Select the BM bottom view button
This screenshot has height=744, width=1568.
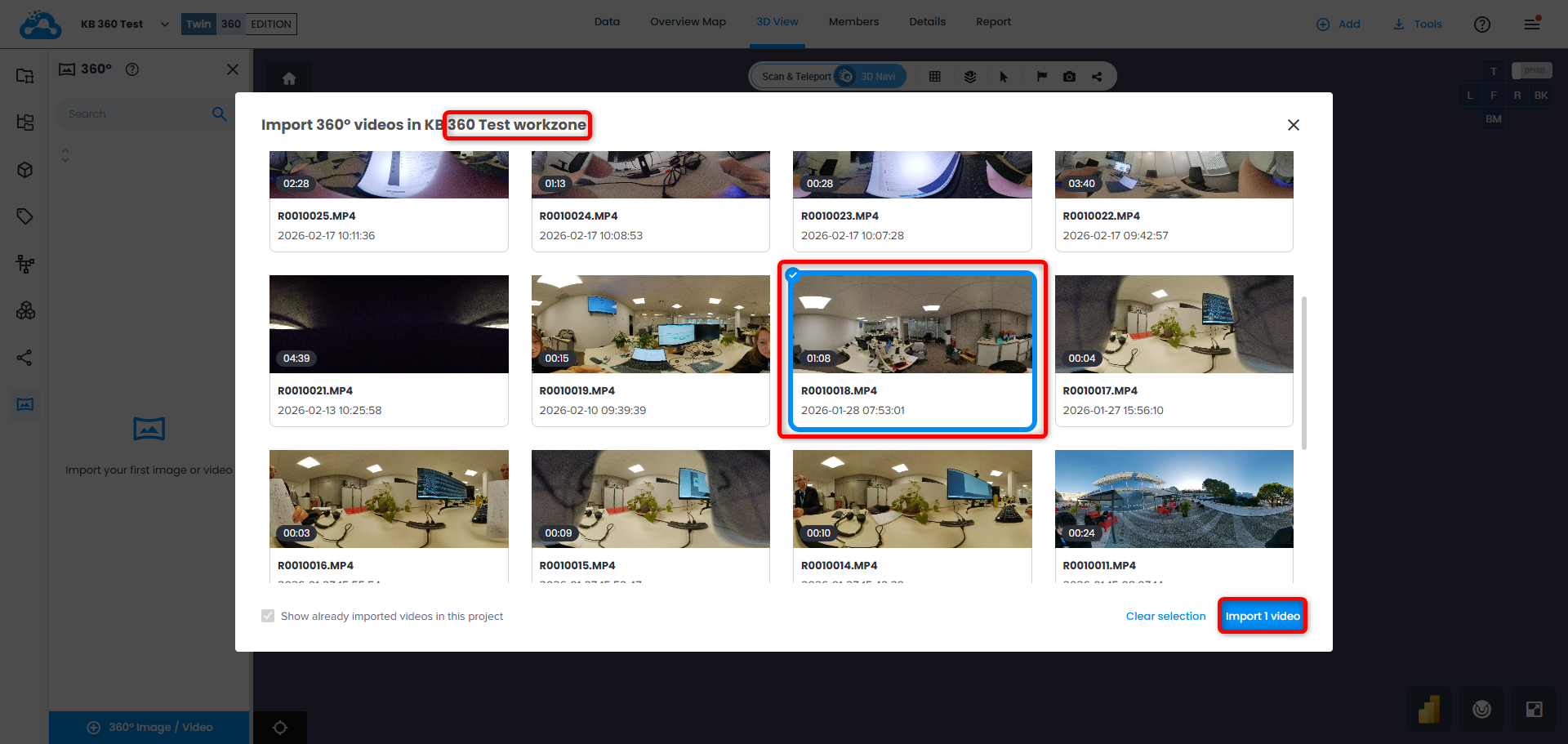(x=1494, y=119)
